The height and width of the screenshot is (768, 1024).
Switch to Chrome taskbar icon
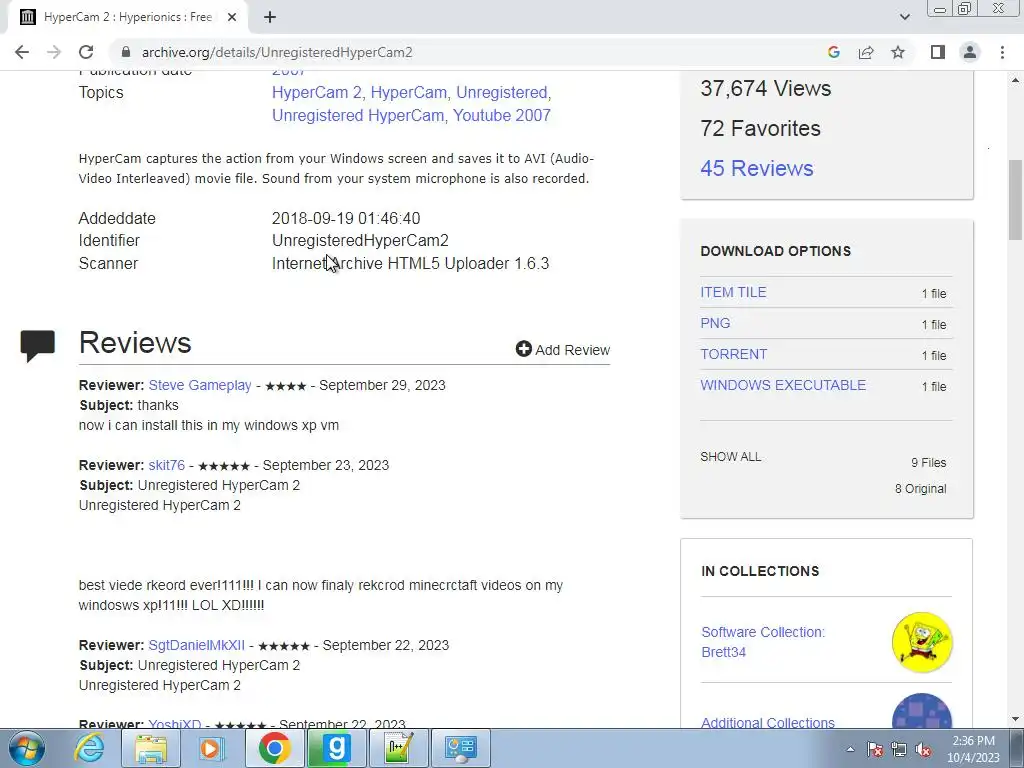[274, 748]
